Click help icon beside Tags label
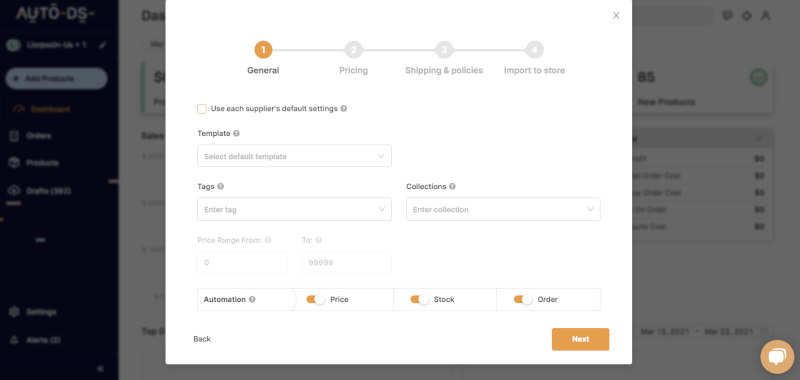The width and height of the screenshot is (800, 380). 220,187
